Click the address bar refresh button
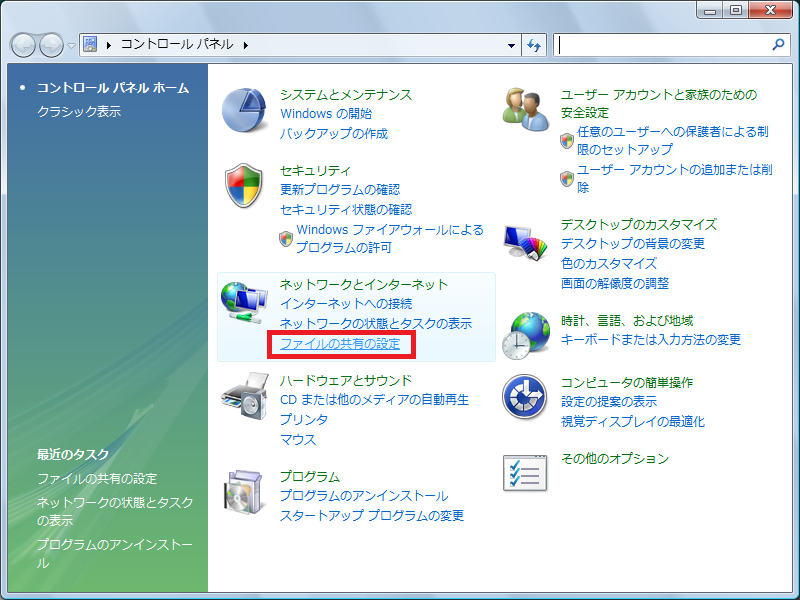Viewport: 800px width, 600px height. [x=534, y=46]
